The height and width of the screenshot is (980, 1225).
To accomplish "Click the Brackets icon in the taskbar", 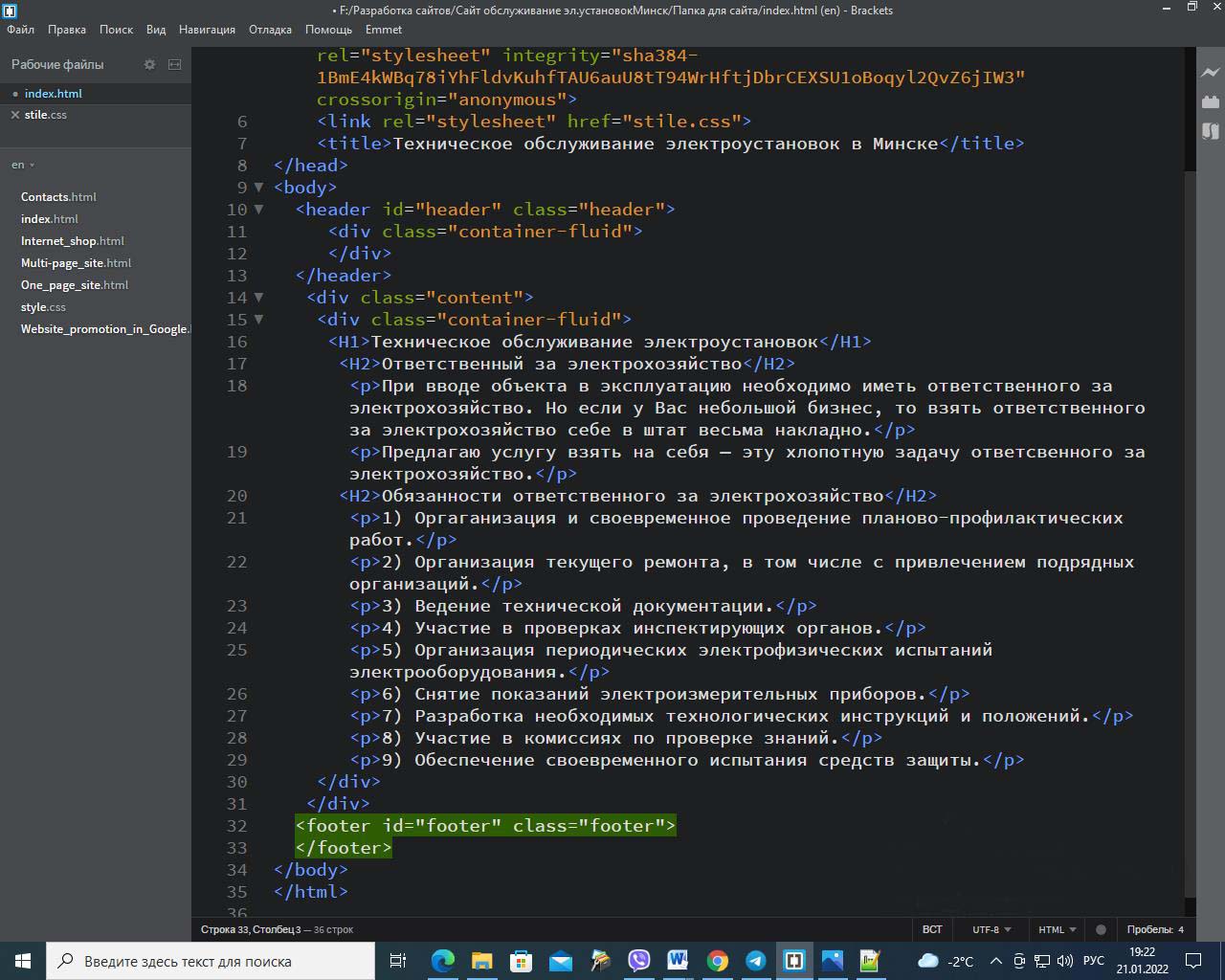I will [793, 961].
